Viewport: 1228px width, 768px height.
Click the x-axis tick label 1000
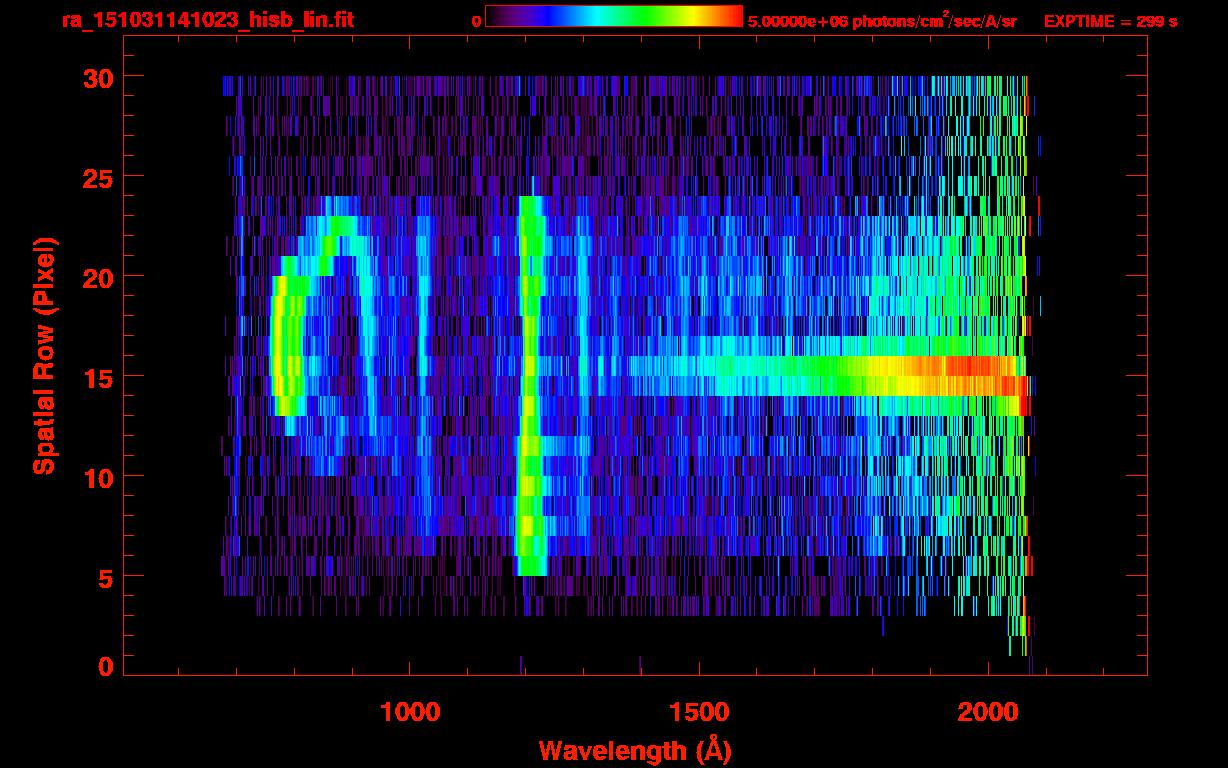410,711
